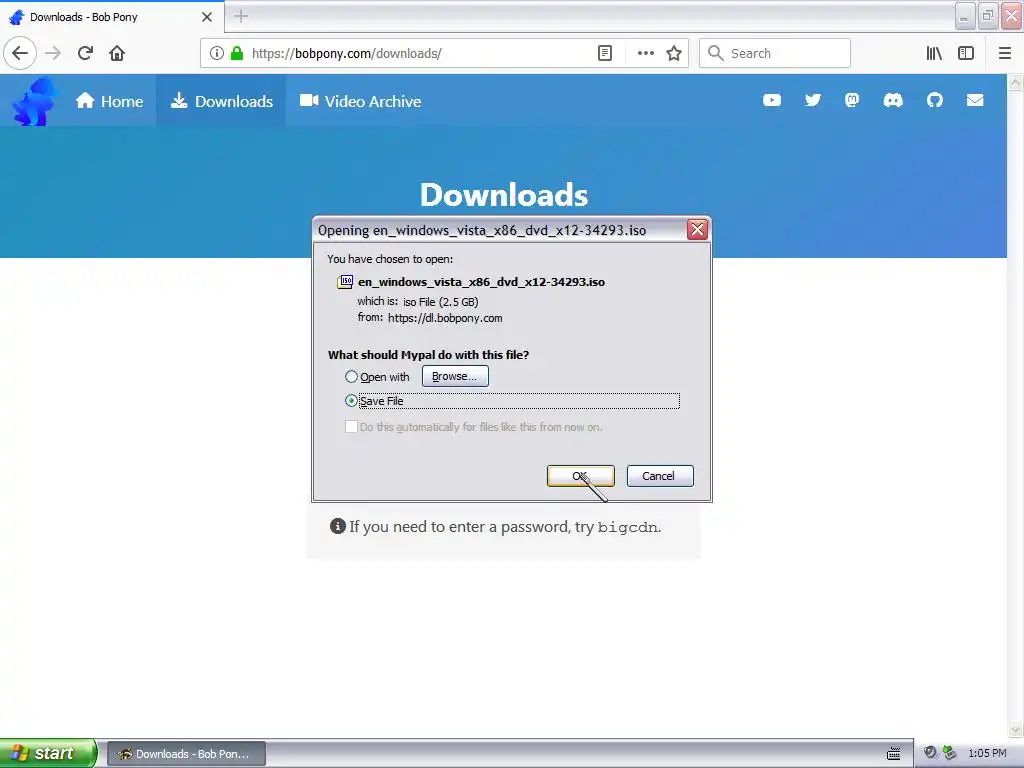Close the Downloads - Bob Pony tab

click(207, 17)
